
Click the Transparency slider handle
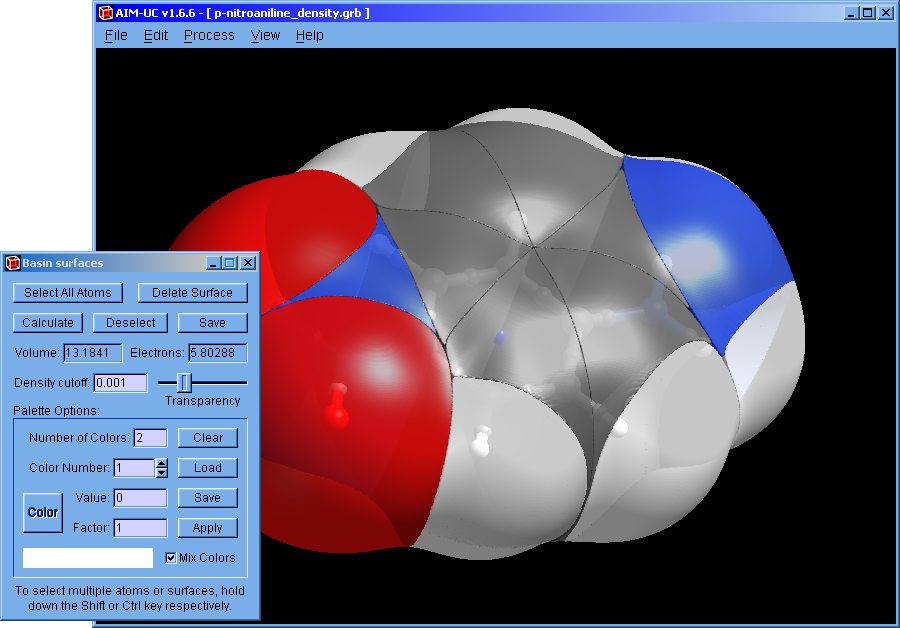tap(184, 382)
